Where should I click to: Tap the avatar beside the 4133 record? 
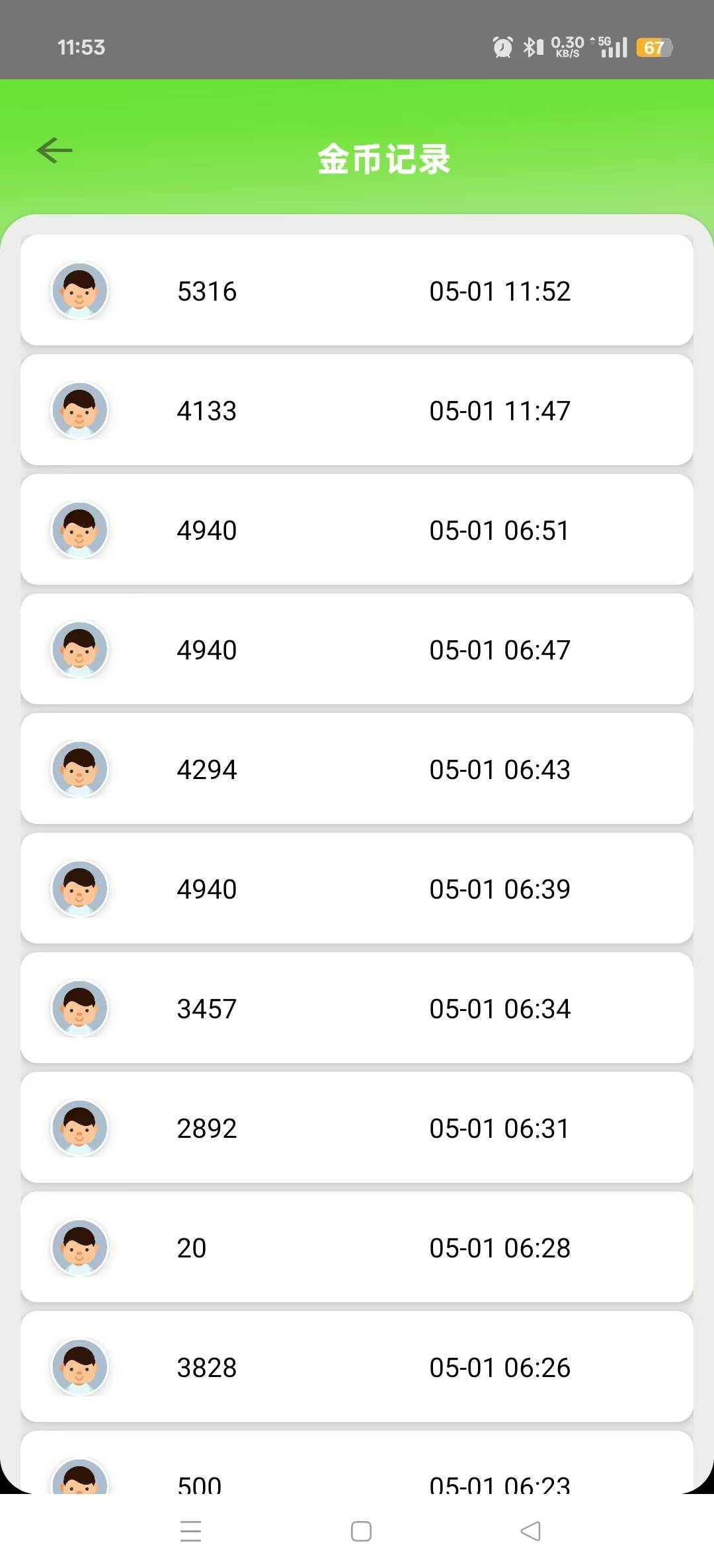pos(80,410)
